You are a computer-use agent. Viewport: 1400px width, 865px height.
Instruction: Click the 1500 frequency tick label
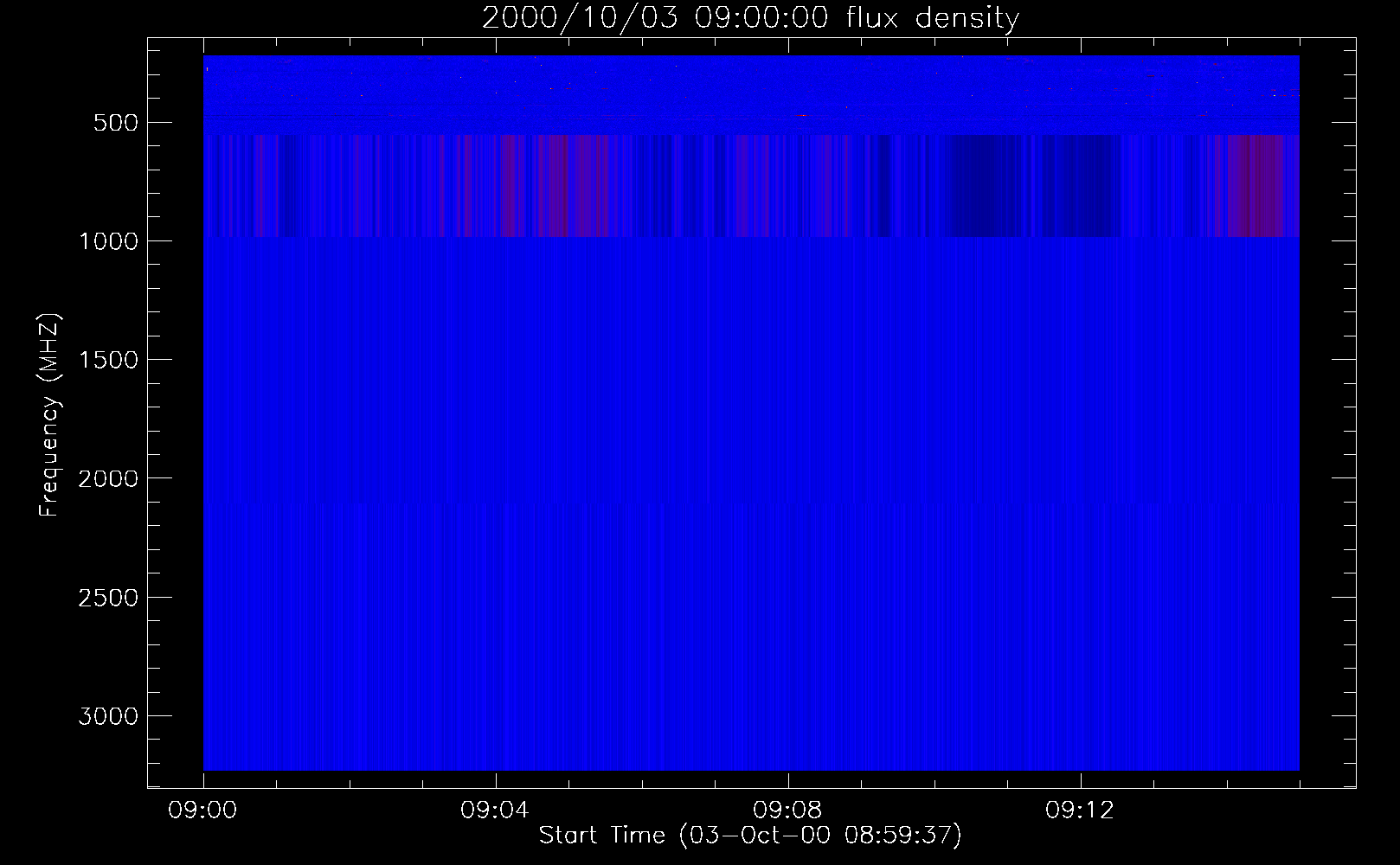click(108, 360)
